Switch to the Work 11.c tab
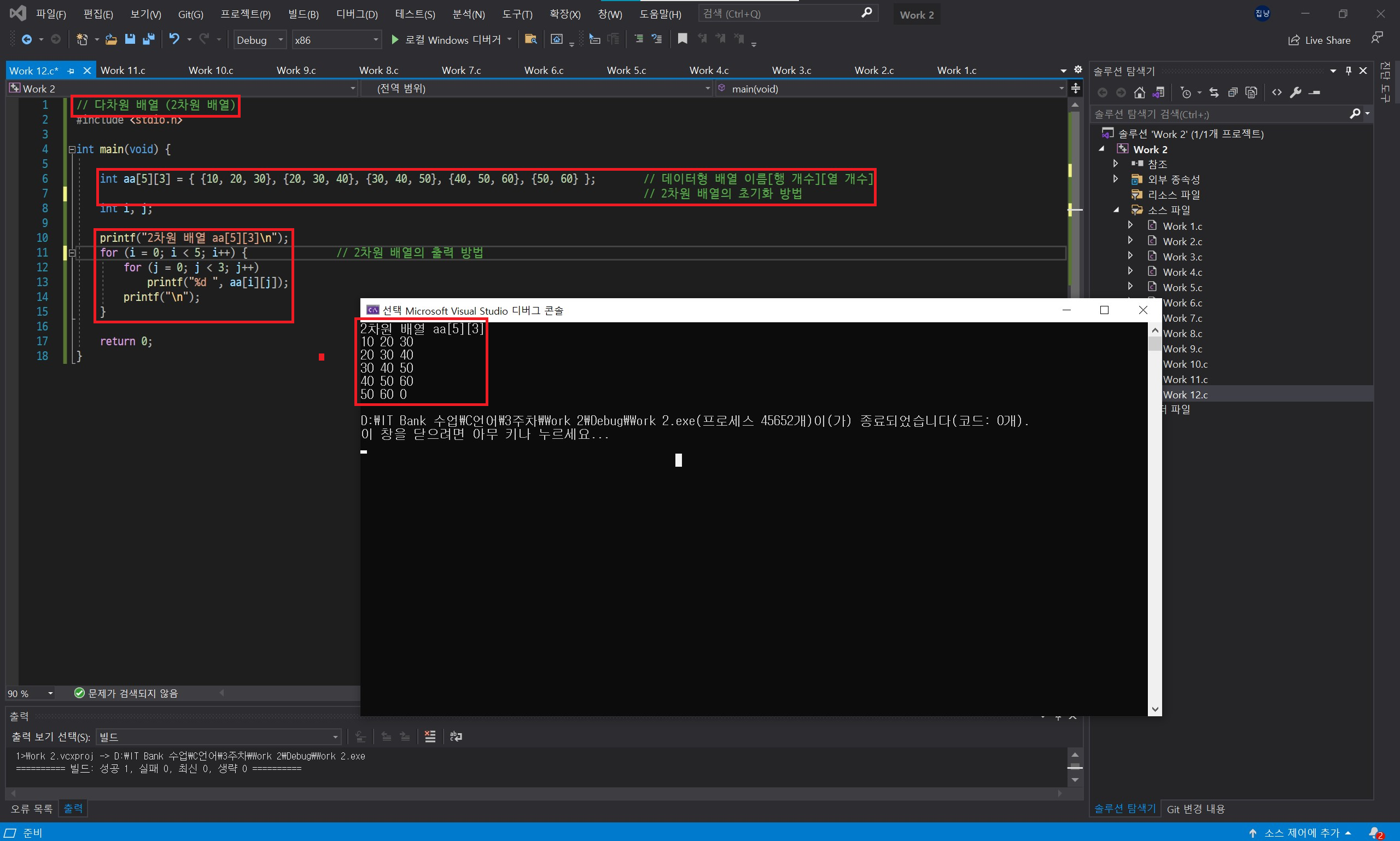The width and height of the screenshot is (1400, 841). (123, 70)
